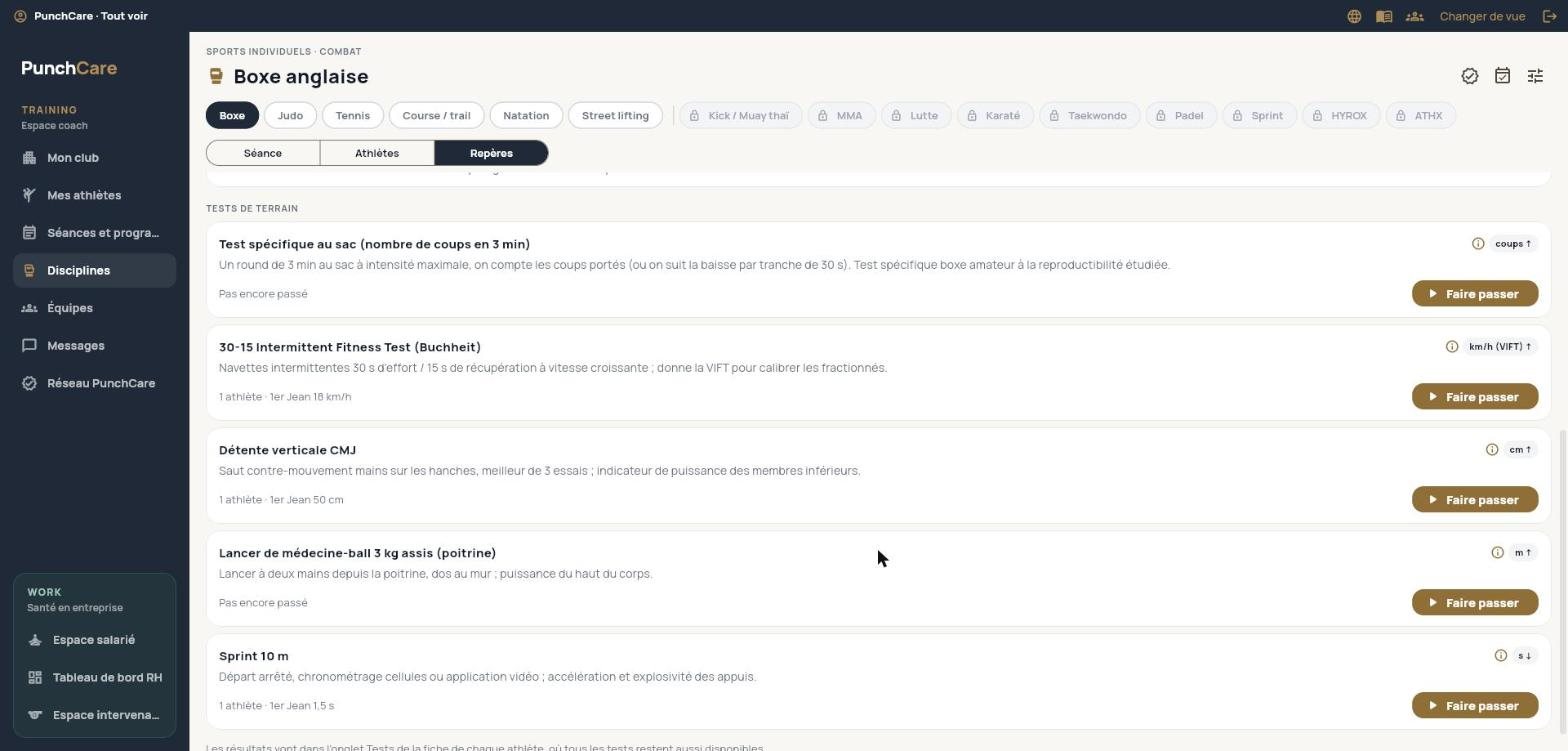Click the 'km/h (VIFT) ↑' unit badge

point(1500,347)
